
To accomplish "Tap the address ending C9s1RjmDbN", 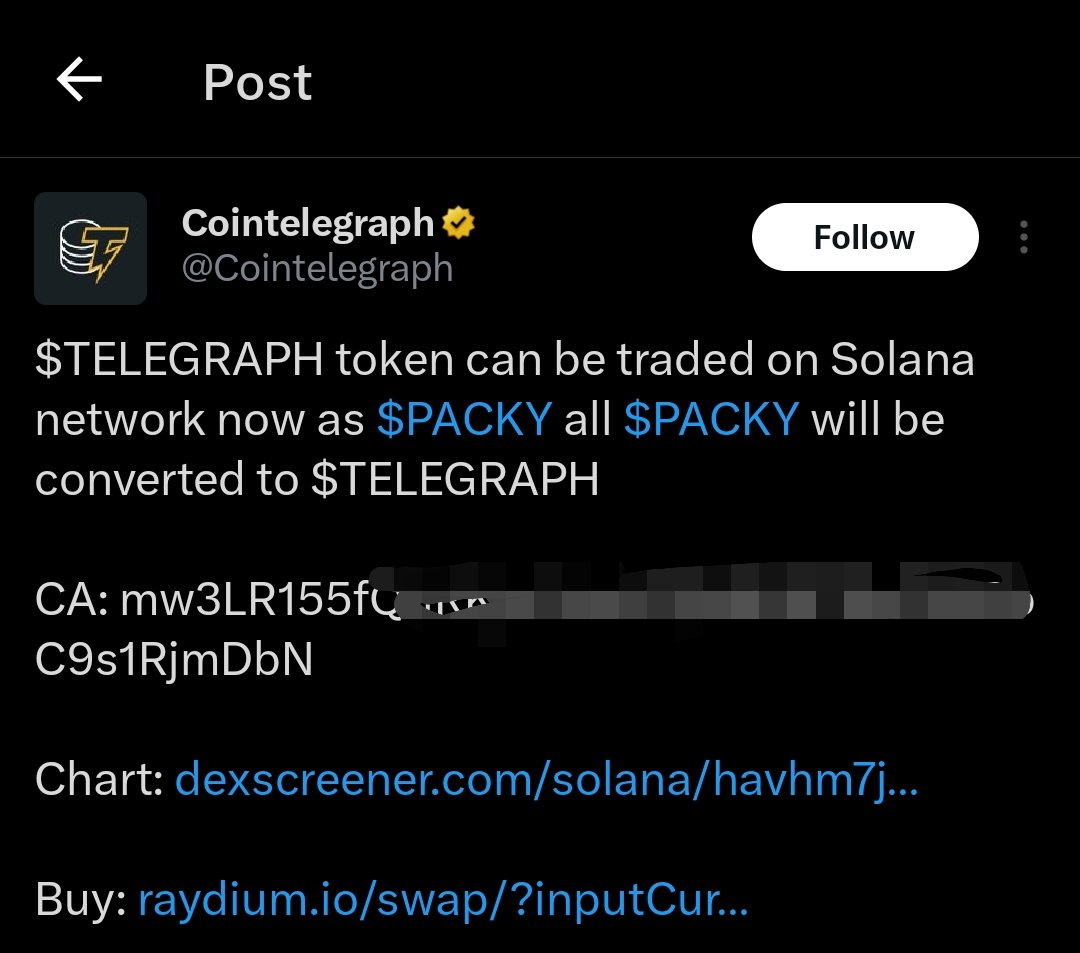I will tap(174, 660).
